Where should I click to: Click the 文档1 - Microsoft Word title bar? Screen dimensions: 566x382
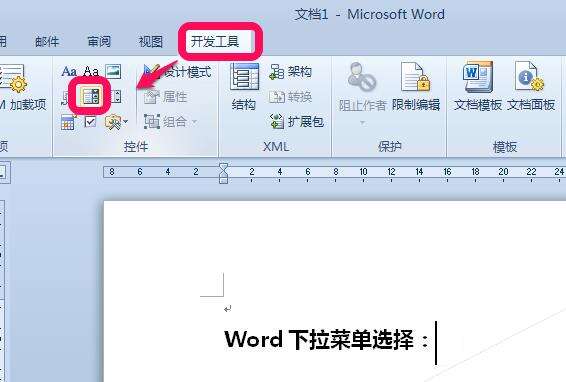coord(369,14)
